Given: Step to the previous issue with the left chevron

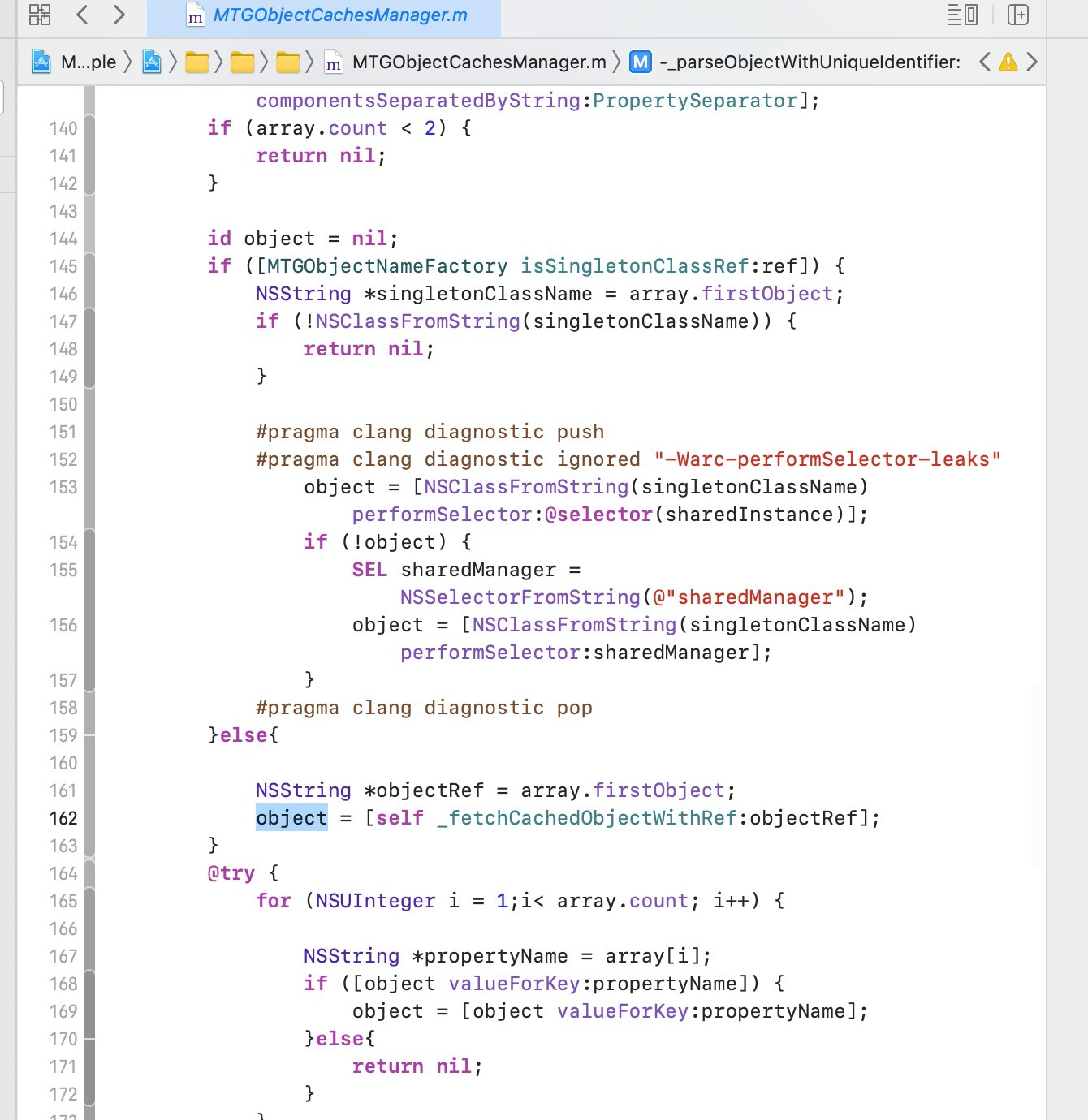Looking at the screenshot, I should (x=983, y=62).
